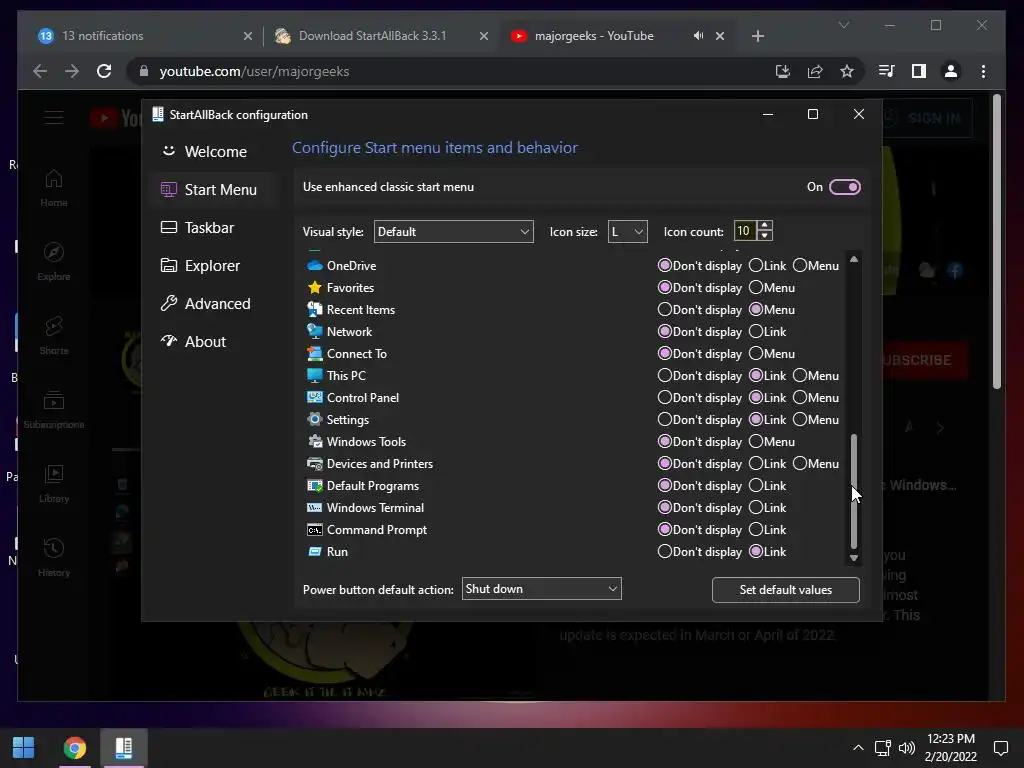
Task: Click the Control Panel icon
Action: coord(315,398)
